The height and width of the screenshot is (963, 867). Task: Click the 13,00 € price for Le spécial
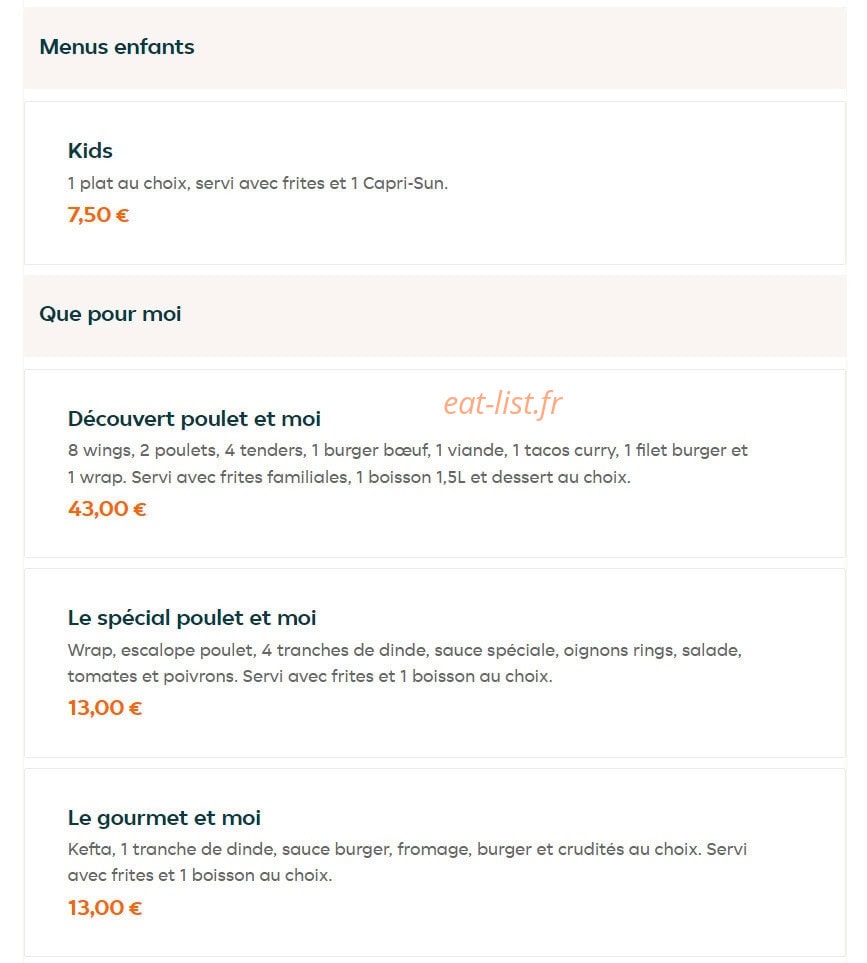[105, 708]
